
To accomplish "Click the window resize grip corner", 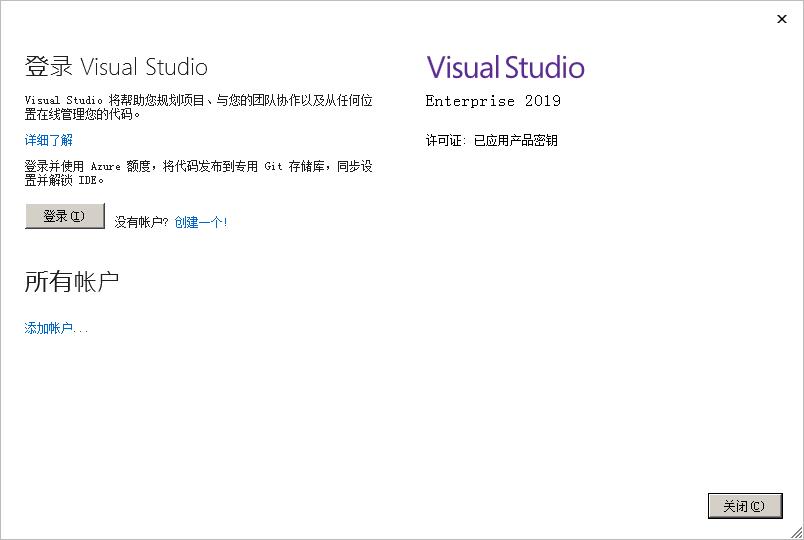I will click(x=796, y=533).
